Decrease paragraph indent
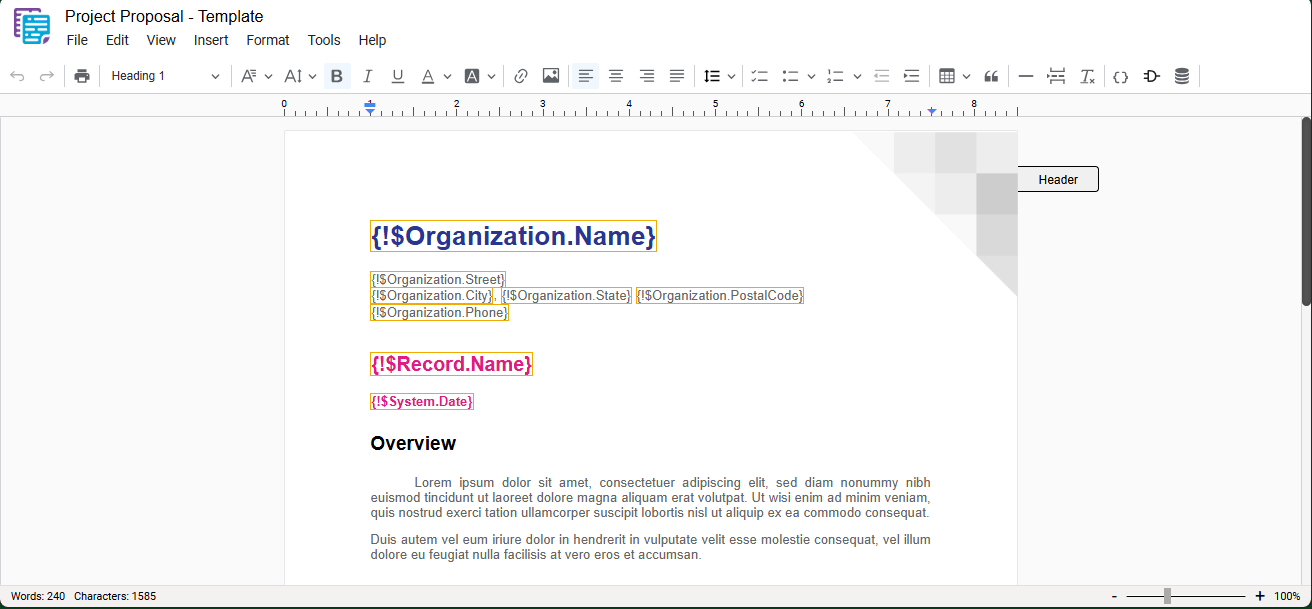Image resolution: width=1312 pixels, height=609 pixels. point(881,76)
